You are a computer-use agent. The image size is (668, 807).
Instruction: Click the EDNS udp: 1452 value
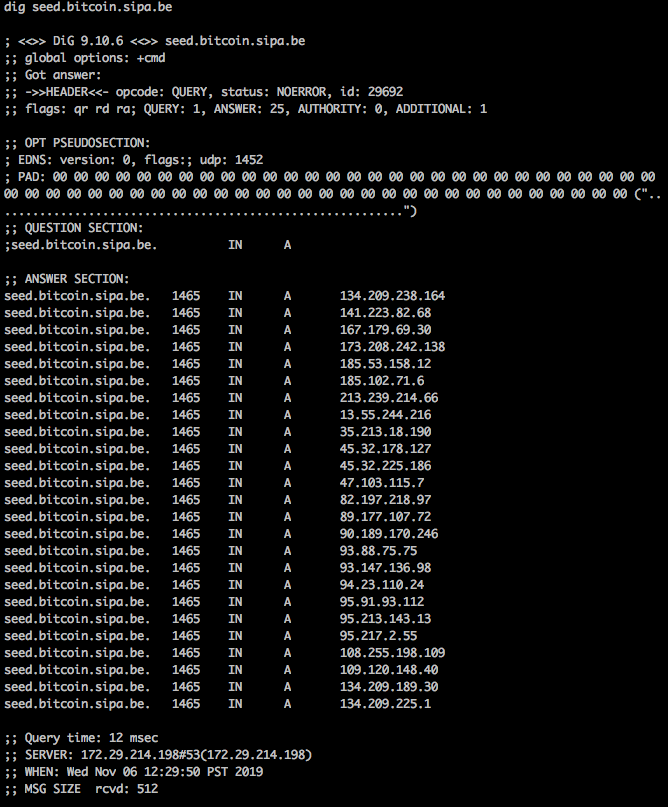[x=232, y=160]
